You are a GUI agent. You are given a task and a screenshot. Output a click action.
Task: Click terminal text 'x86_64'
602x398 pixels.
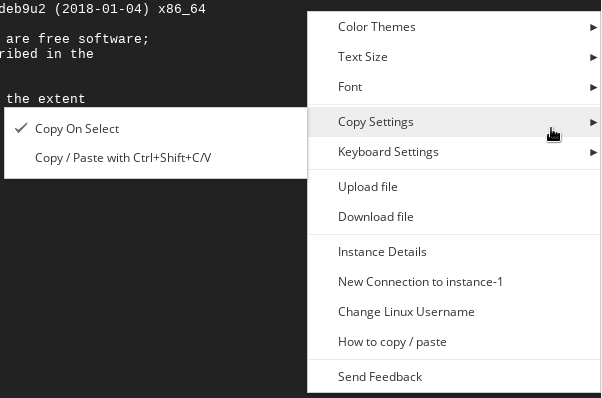[182, 9]
